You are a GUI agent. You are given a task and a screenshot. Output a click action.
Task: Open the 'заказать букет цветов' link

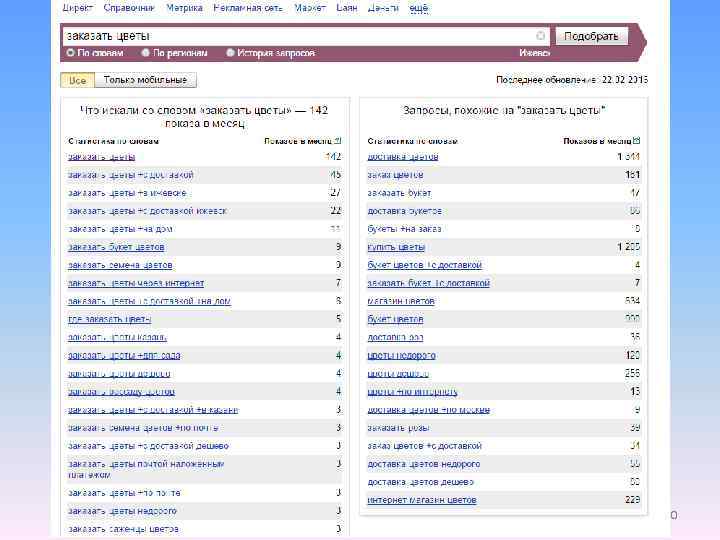coord(116,247)
